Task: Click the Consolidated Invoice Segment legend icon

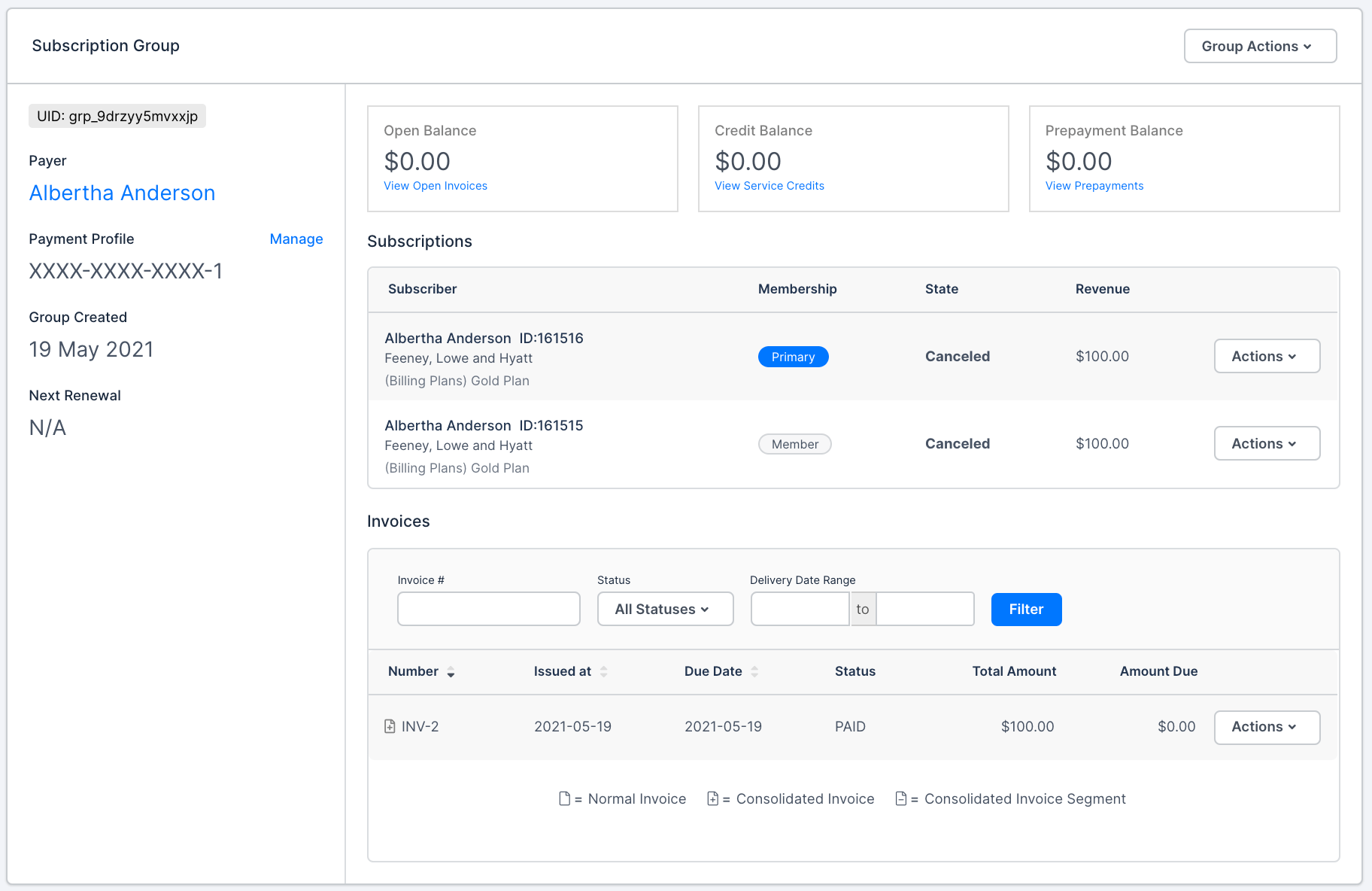Action: tap(901, 798)
